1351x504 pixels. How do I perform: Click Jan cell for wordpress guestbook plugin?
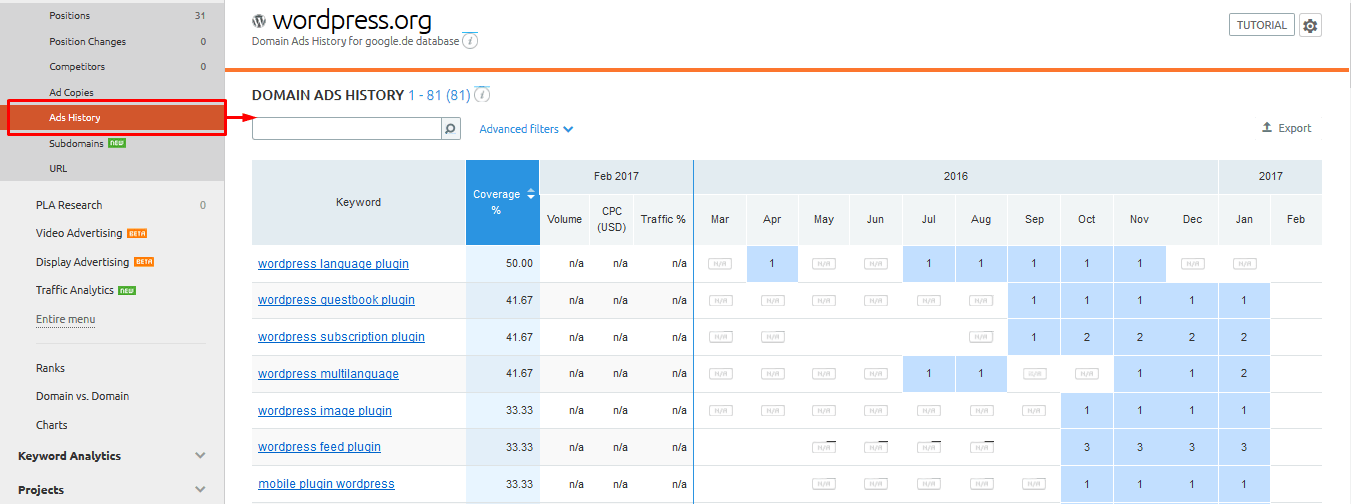pos(1244,300)
